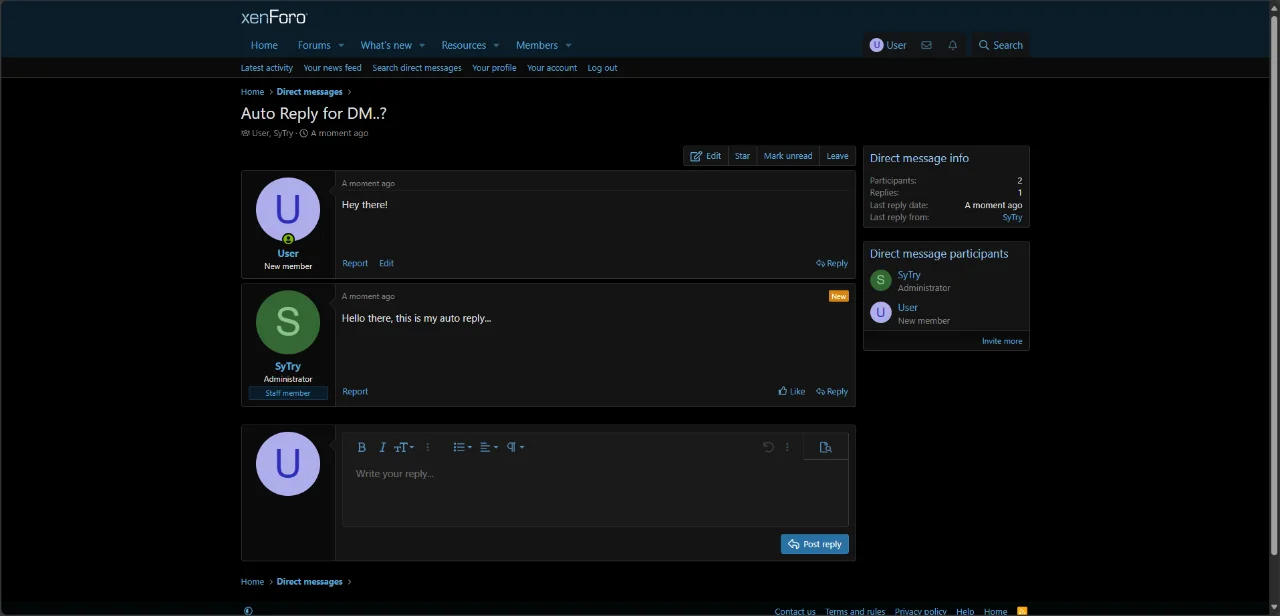Click Direct messages in the top breadcrumb
Image resolution: width=1280 pixels, height=616 pixels.
coord(310,92)
